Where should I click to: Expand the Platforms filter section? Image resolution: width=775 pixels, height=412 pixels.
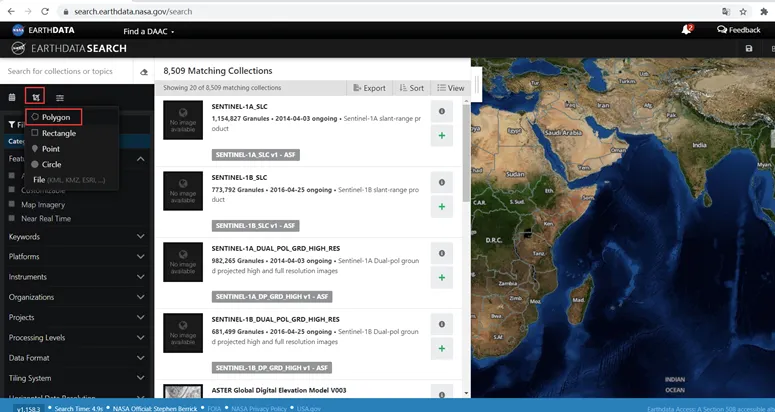pos(77,256)
